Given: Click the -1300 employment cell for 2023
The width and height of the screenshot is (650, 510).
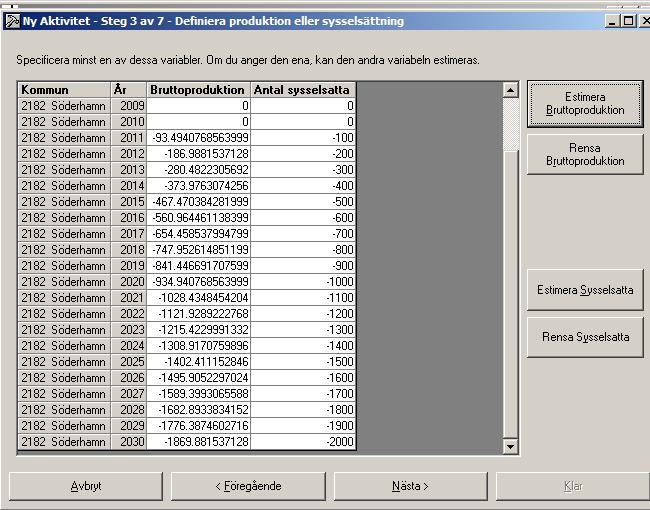Looking at the screenshot, I should point(303,330).
